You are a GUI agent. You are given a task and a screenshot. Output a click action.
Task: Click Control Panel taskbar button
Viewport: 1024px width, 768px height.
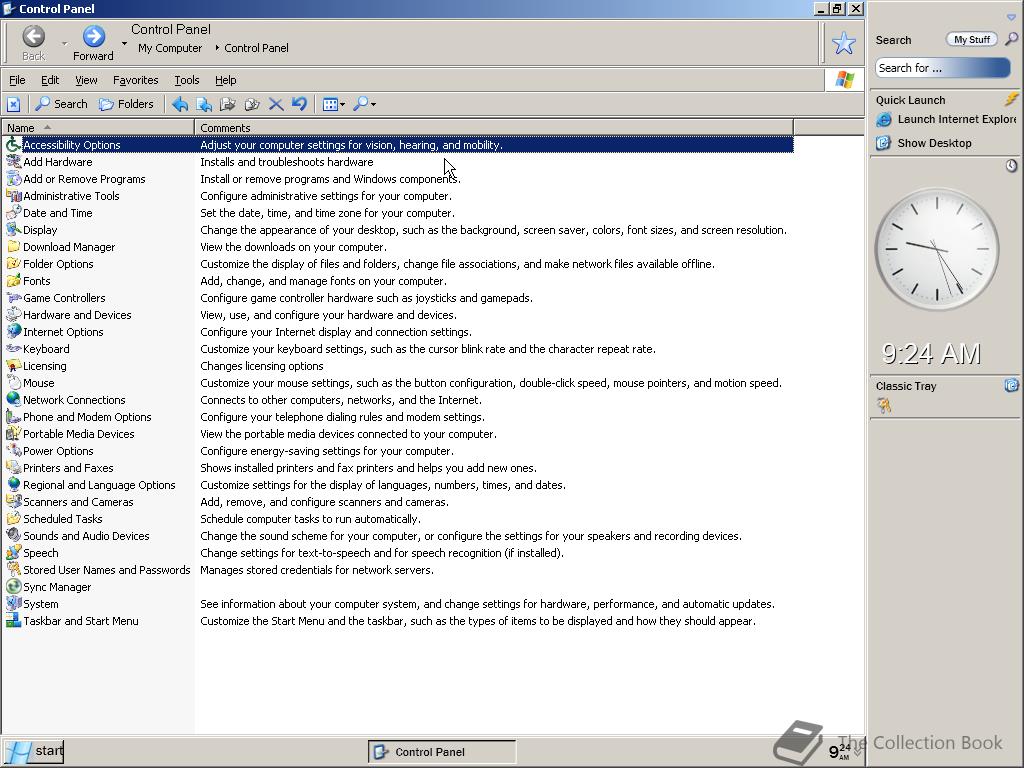click(x=441, y=752)
